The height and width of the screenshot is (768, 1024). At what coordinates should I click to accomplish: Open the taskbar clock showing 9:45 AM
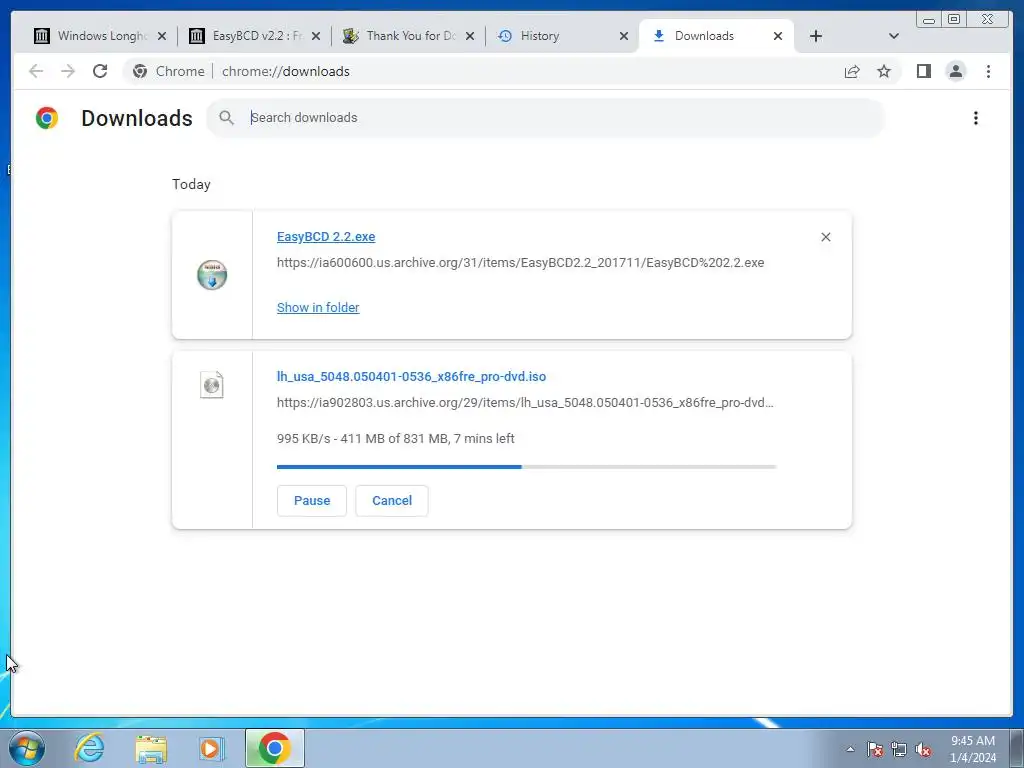coord(973,749)
